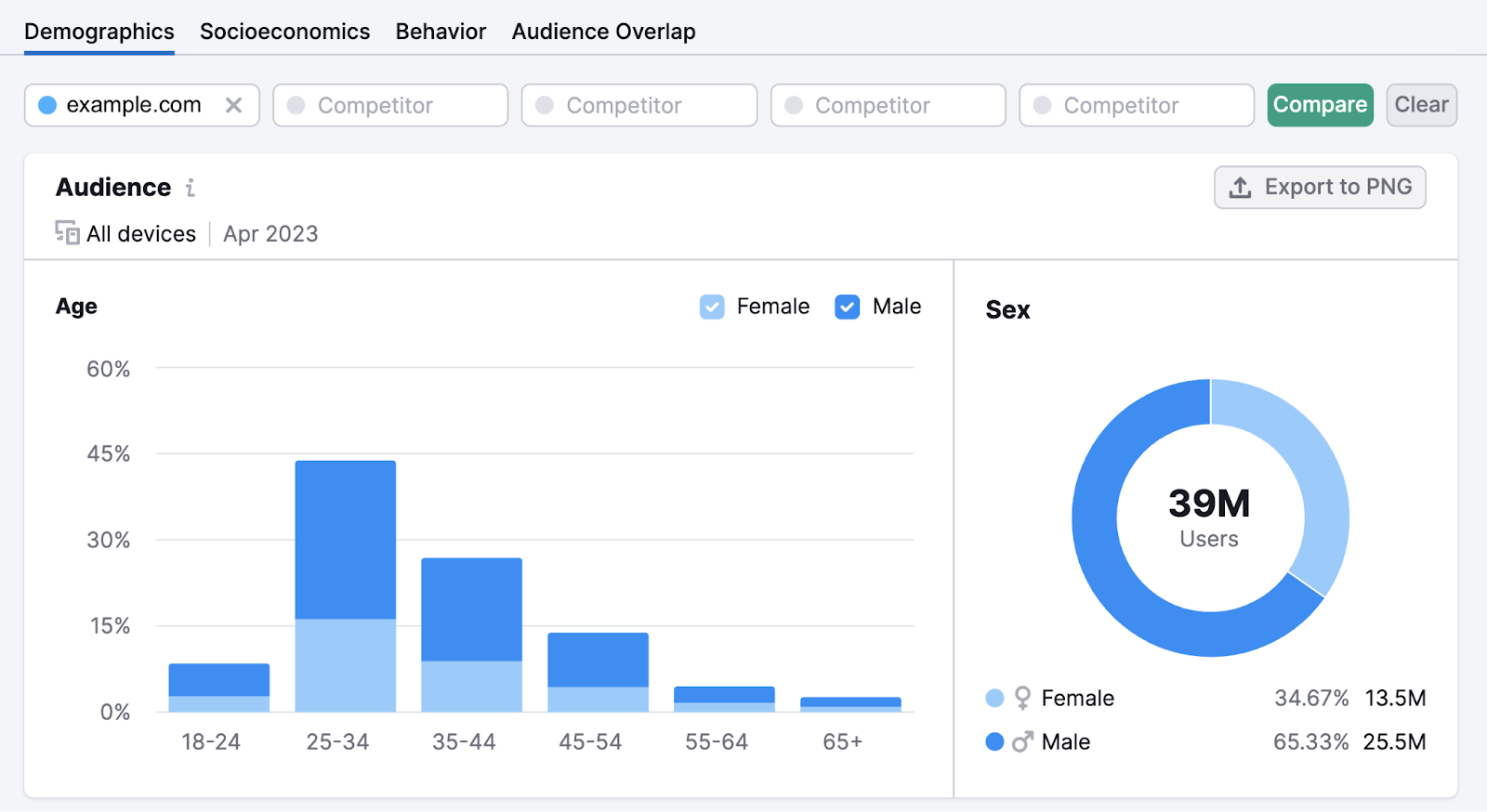Uncheck the Female checkbox

[x=712, y=307]
